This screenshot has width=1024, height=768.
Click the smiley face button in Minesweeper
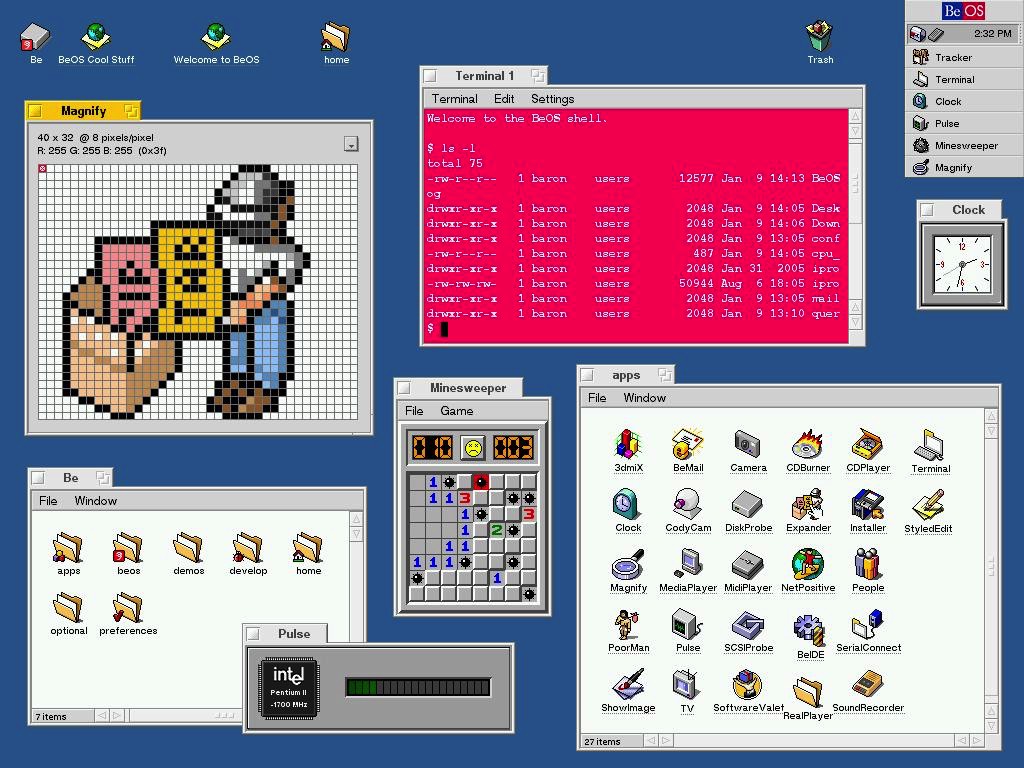click(x=472, y=447)
